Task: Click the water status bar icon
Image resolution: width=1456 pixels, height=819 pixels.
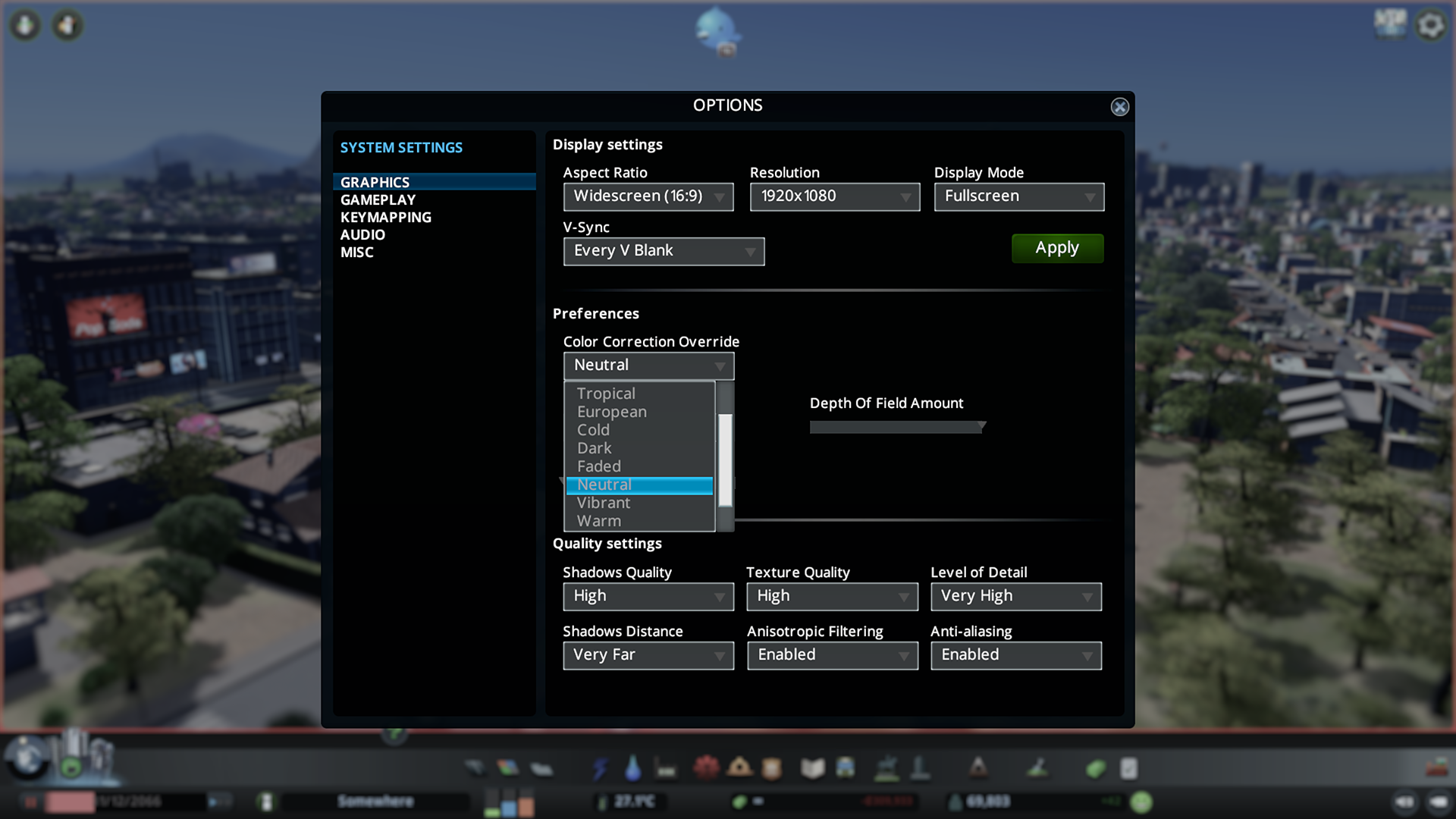Action: 633,768
